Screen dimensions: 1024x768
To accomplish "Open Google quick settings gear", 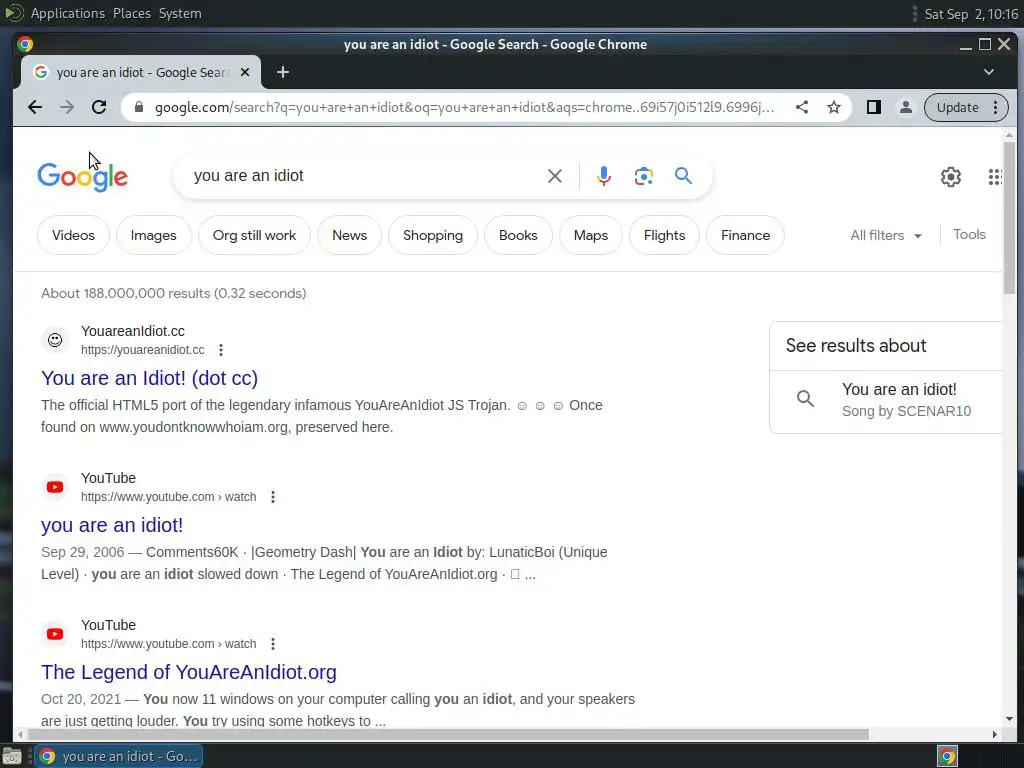I will 951,177.
